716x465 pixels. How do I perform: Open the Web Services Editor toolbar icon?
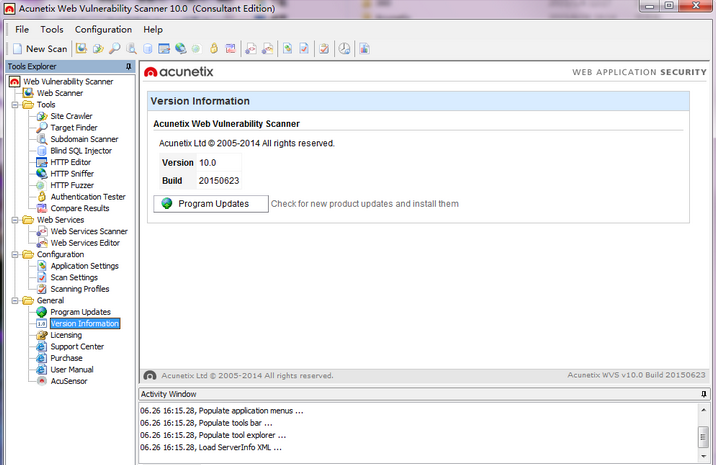point(268,48)
